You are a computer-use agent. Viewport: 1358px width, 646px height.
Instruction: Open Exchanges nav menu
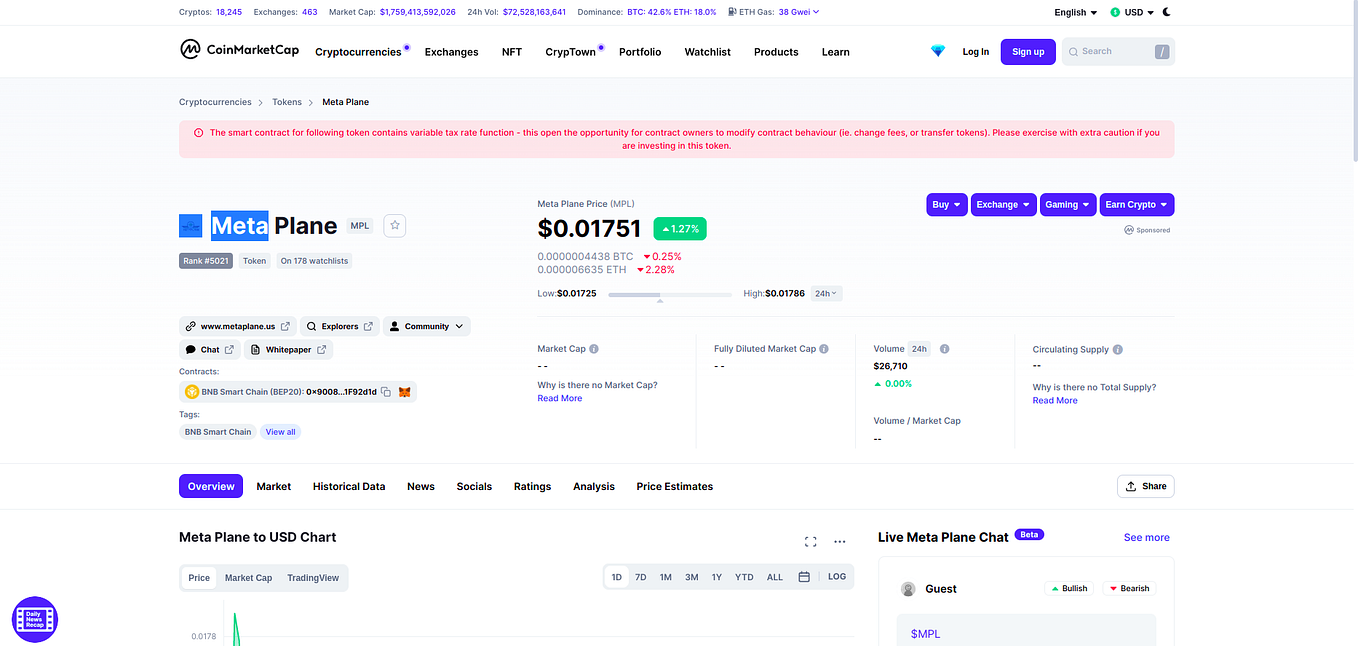(x=451, y=52)
